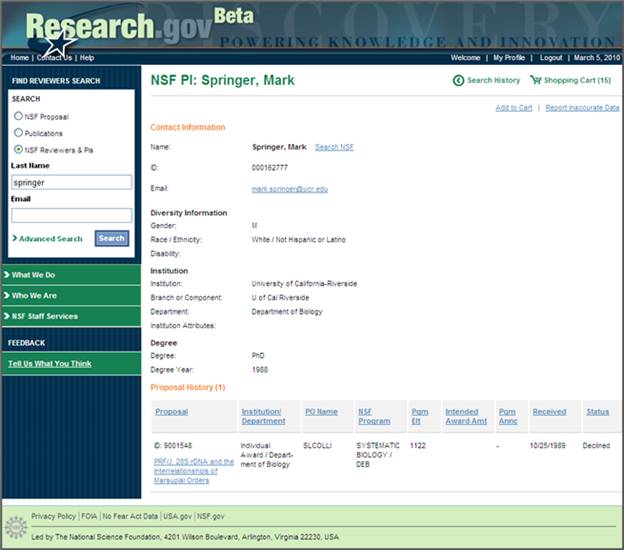This screenshot has width=624, height=550.
Task: Sort by the Received column header
Action: 549,411
